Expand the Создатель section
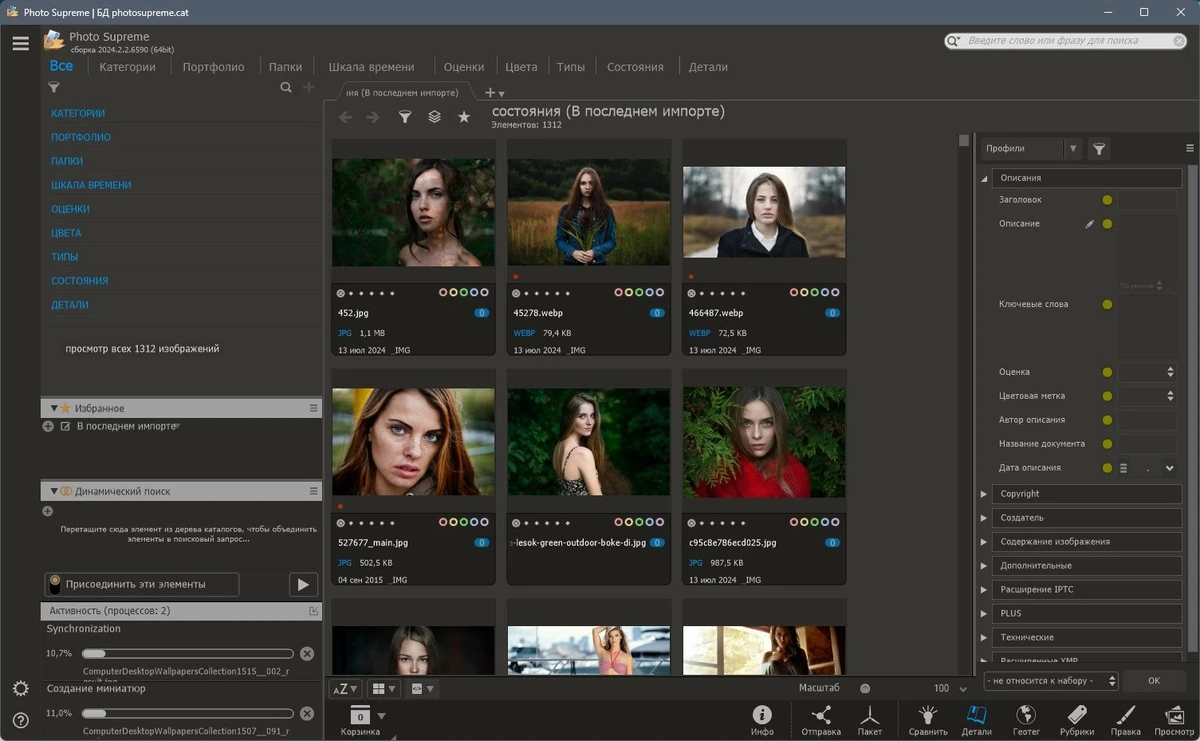 pyautogui.click(x=984, y=518)
